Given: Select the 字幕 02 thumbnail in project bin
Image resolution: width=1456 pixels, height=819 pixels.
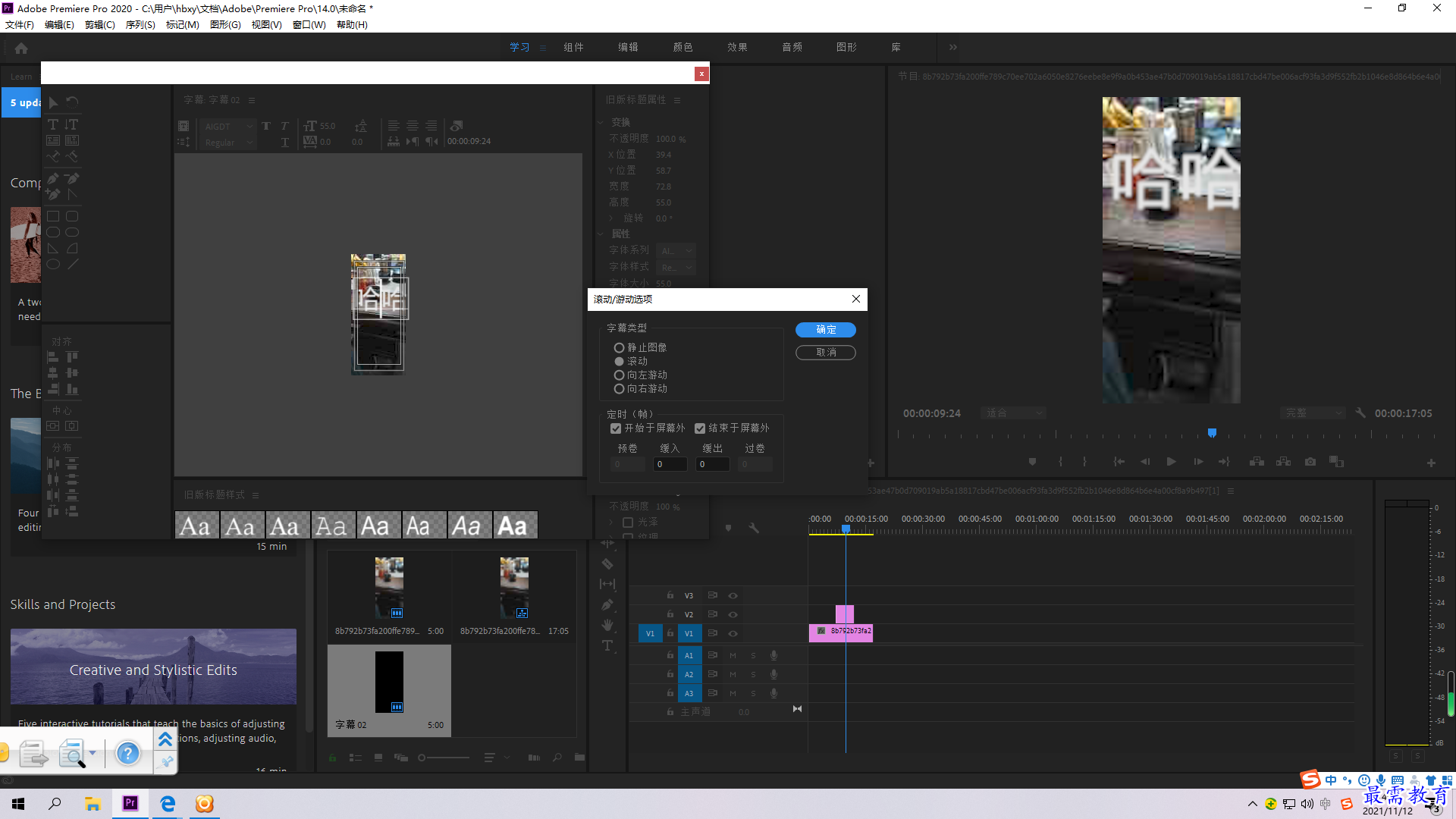Looking at the screenshot, I should (x=389, y=682).
